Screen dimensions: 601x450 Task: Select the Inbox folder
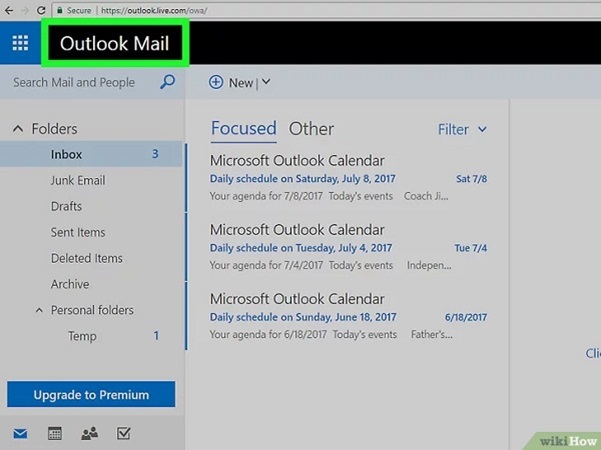[x=91, y=154]
